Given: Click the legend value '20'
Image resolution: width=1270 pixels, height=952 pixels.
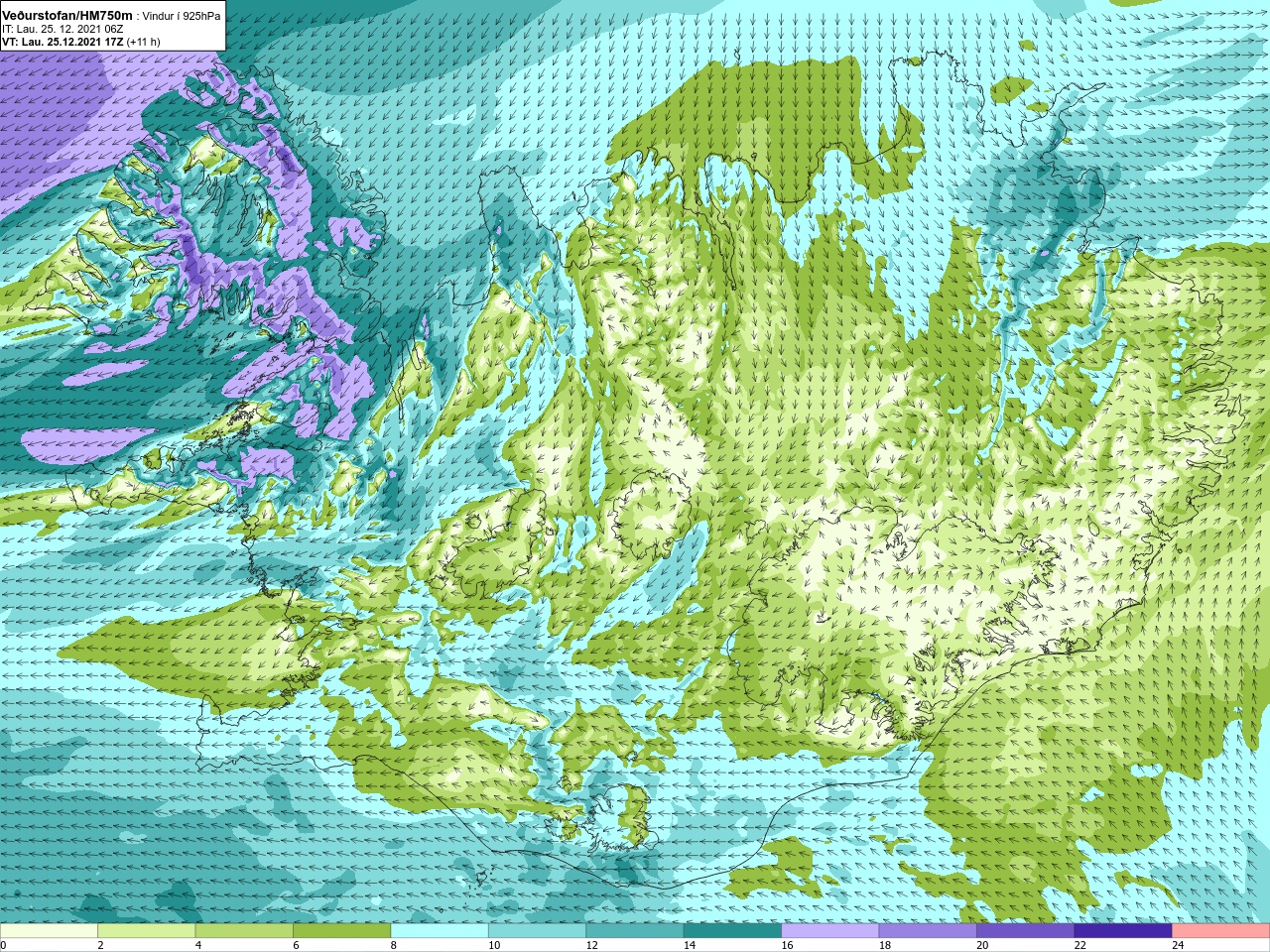Looking at the screenshot, I should pos(983,945).
